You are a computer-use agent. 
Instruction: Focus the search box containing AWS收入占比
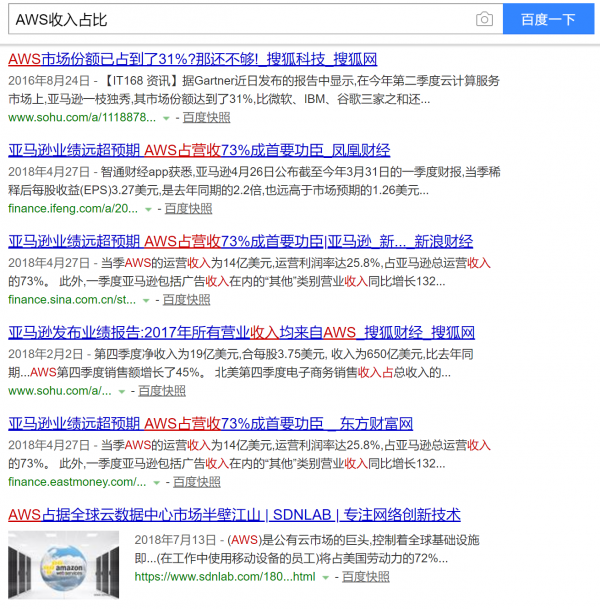(240, 19)
